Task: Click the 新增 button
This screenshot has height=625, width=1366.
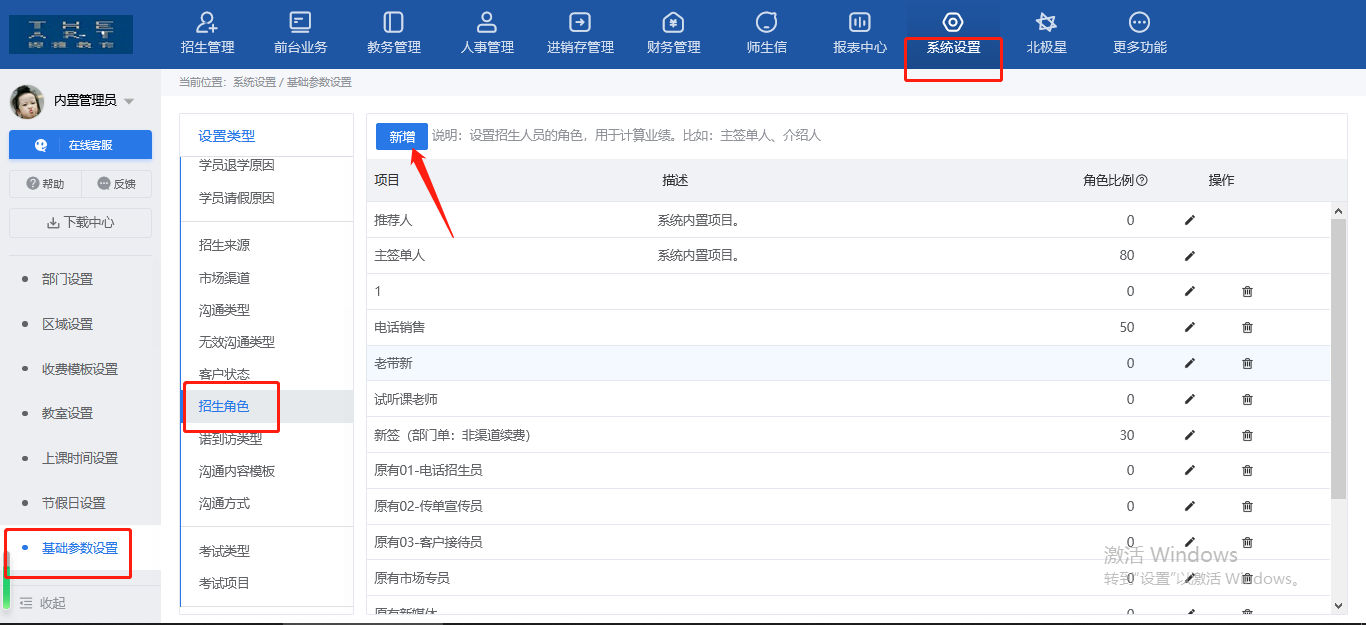Action: pyautogui.click(x=402, y=137)
